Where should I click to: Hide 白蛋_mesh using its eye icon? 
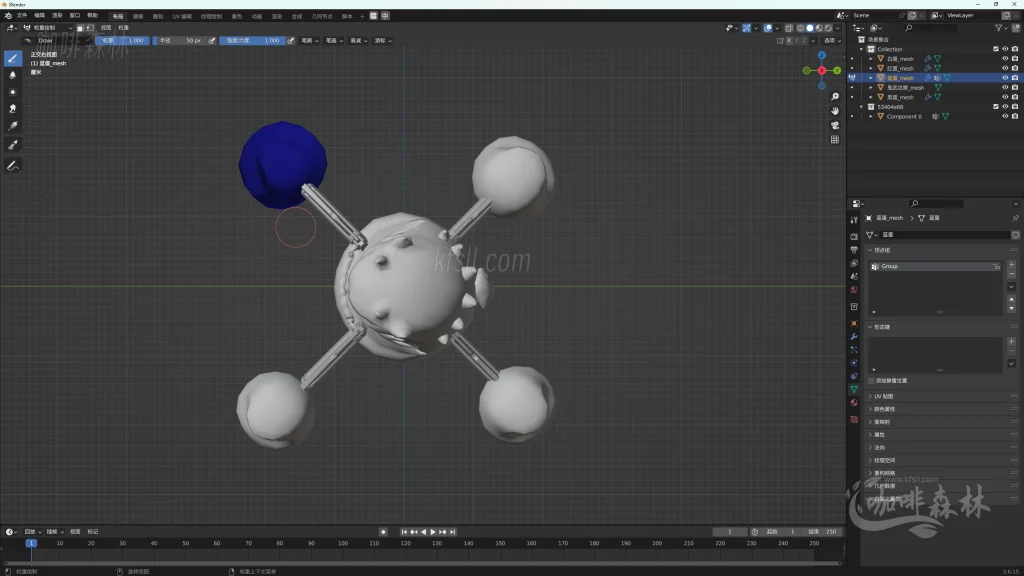(1005, 58)
